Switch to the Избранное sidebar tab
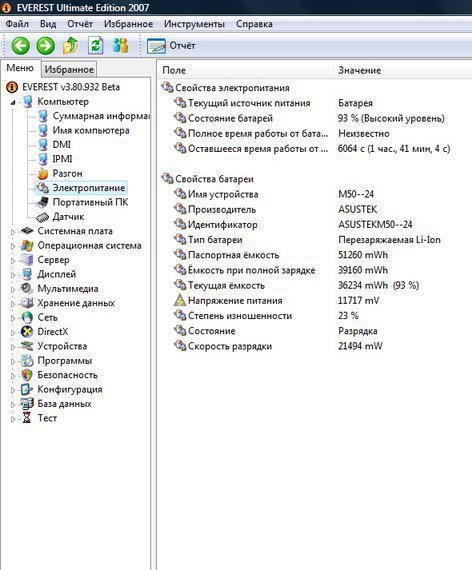 (69, 69)
